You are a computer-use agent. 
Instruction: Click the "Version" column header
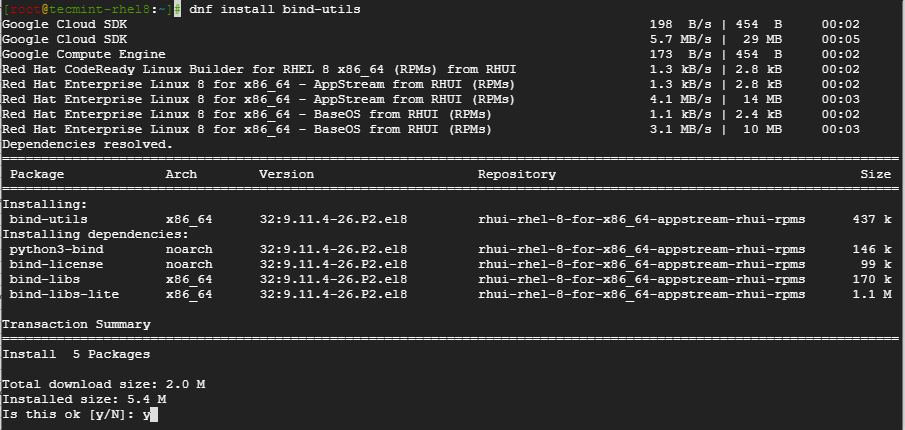(x=286, y=174)
